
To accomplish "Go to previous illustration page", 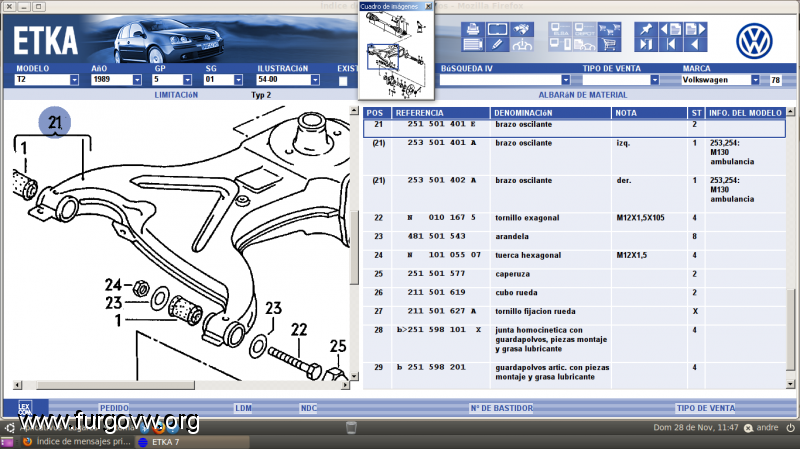I will 670,29.
